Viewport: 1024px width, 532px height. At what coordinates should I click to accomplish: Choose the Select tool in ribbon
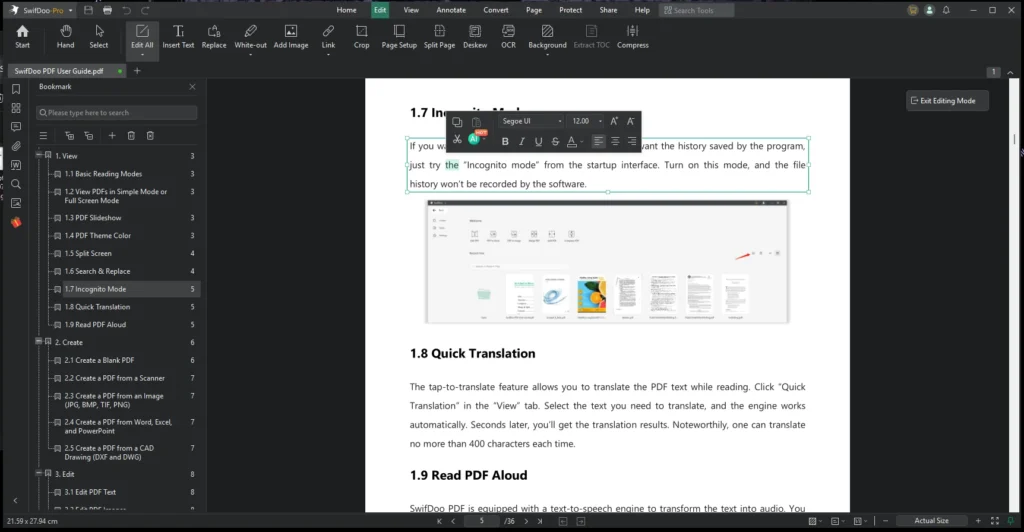tap(99, 37)
